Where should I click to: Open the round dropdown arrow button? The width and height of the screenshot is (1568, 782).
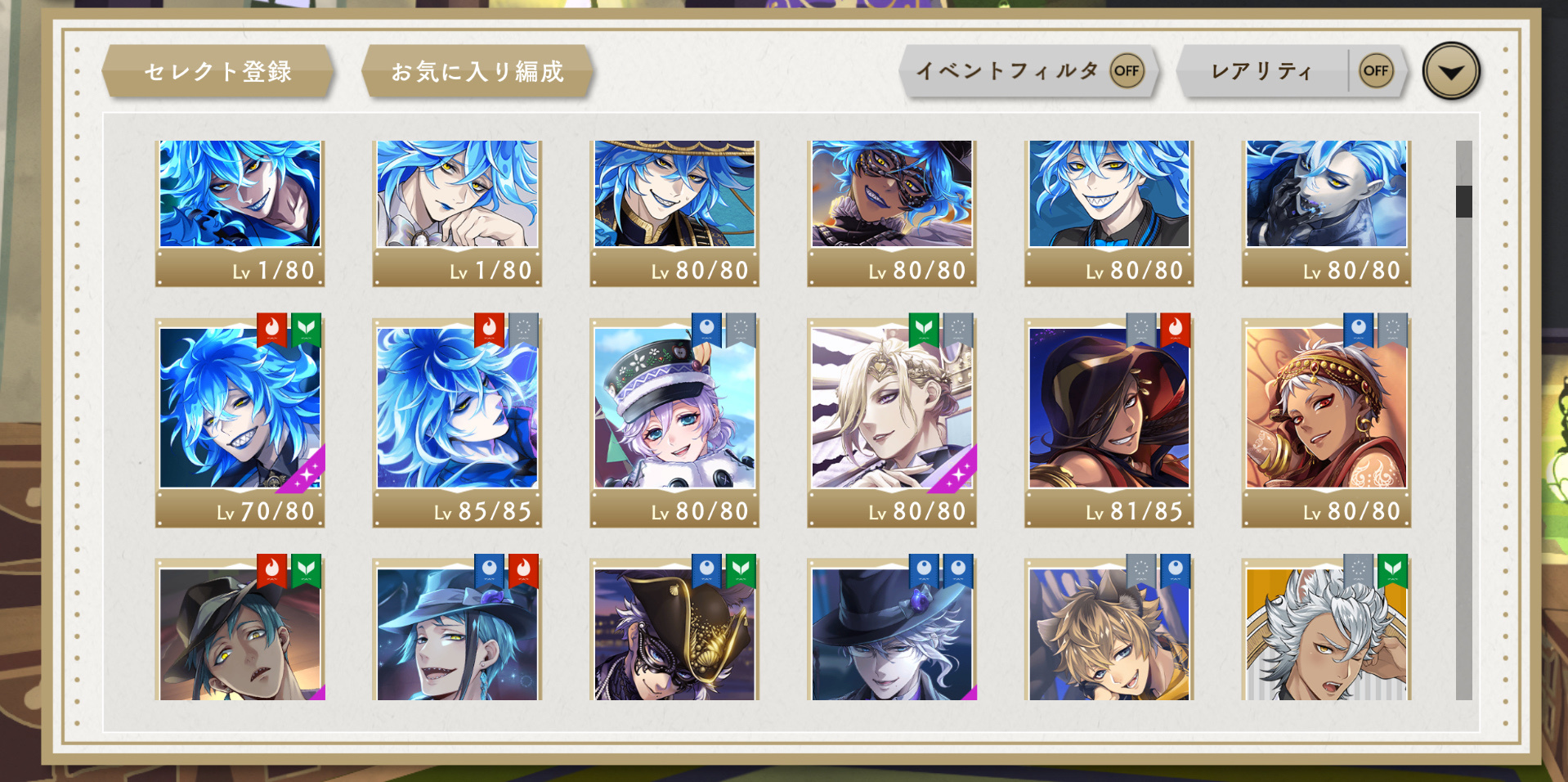pos(1451,72)
